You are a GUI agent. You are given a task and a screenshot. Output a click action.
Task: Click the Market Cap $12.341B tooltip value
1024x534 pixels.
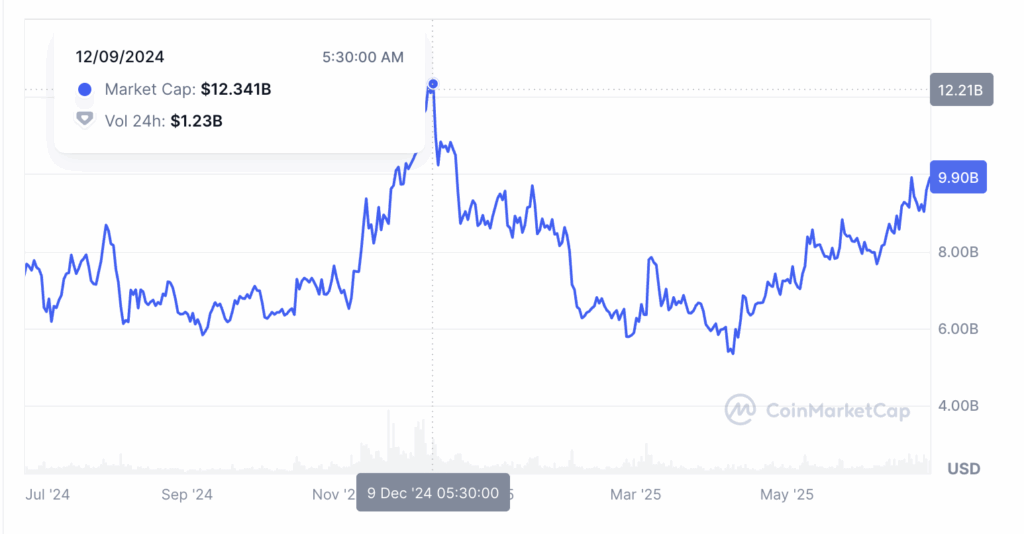236,89
